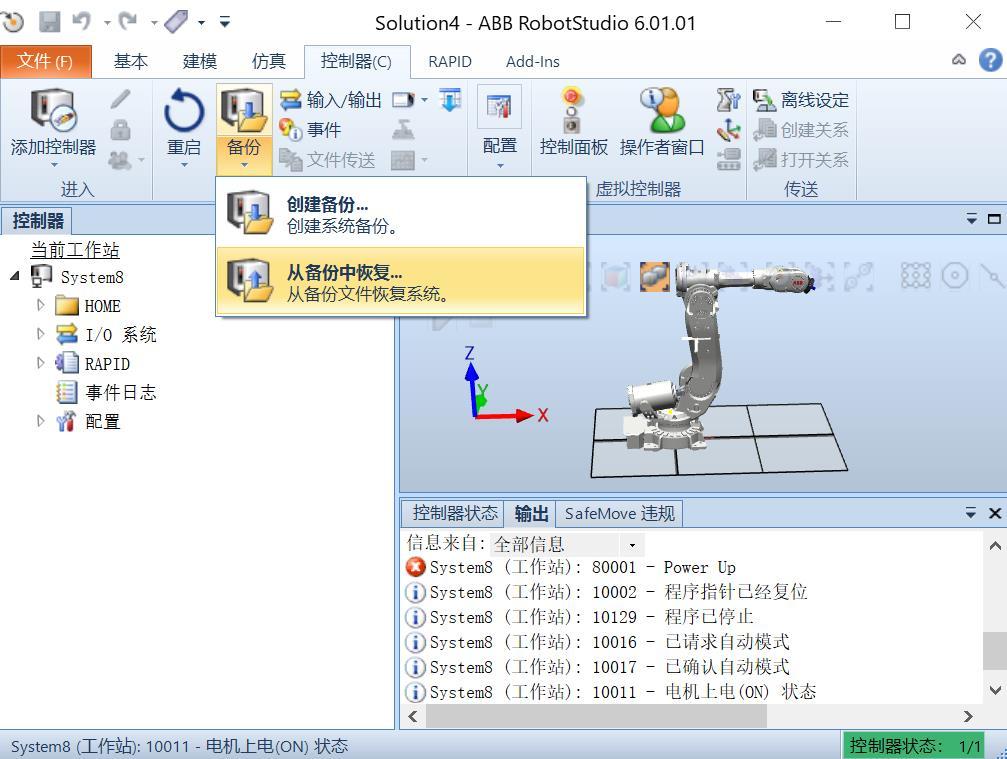Select the Output (输出) tab
This screenshot has height=759, width=1007.
pyautogui.click(x=531, y=514)
